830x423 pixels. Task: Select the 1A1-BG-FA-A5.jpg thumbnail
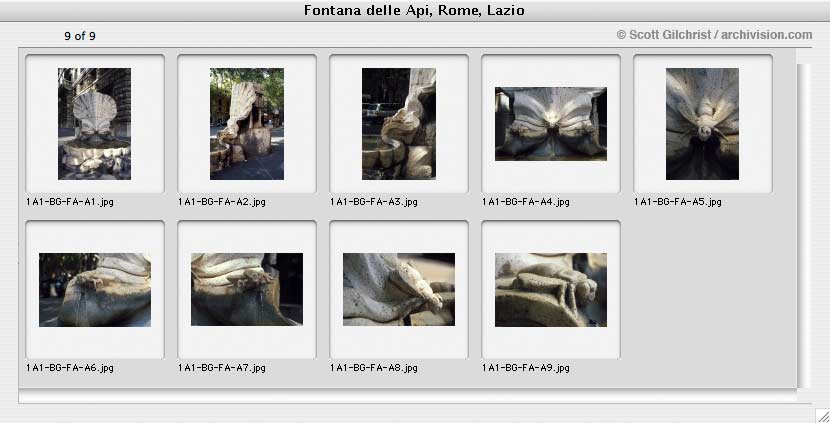tap(702, 123)
